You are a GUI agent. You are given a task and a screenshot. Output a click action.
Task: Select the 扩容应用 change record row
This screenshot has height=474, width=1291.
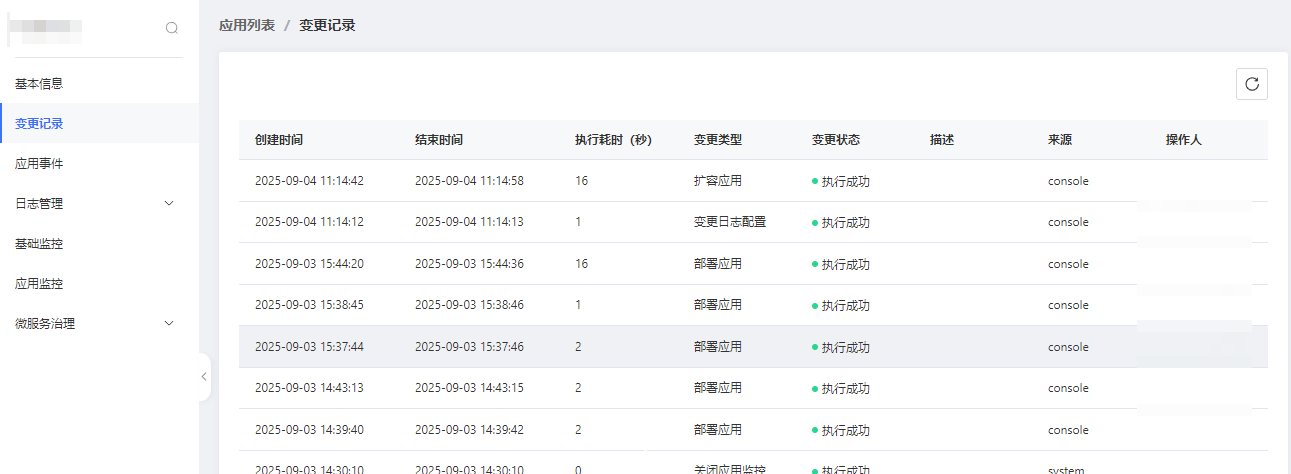(x=718, y=181)
